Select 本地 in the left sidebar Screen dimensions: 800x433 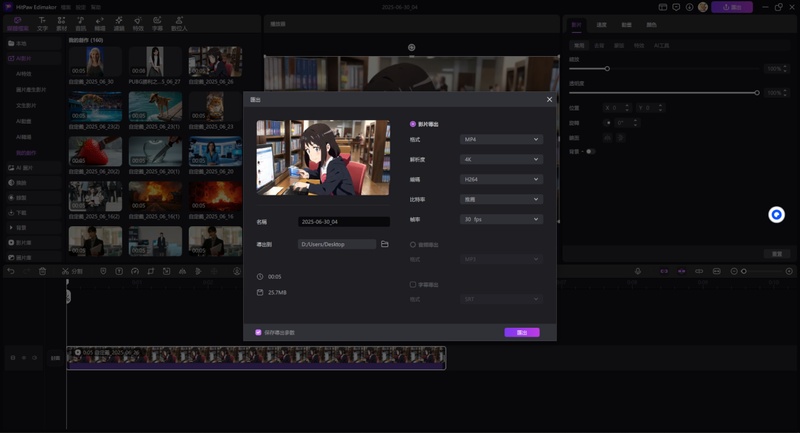click(21, 44)
